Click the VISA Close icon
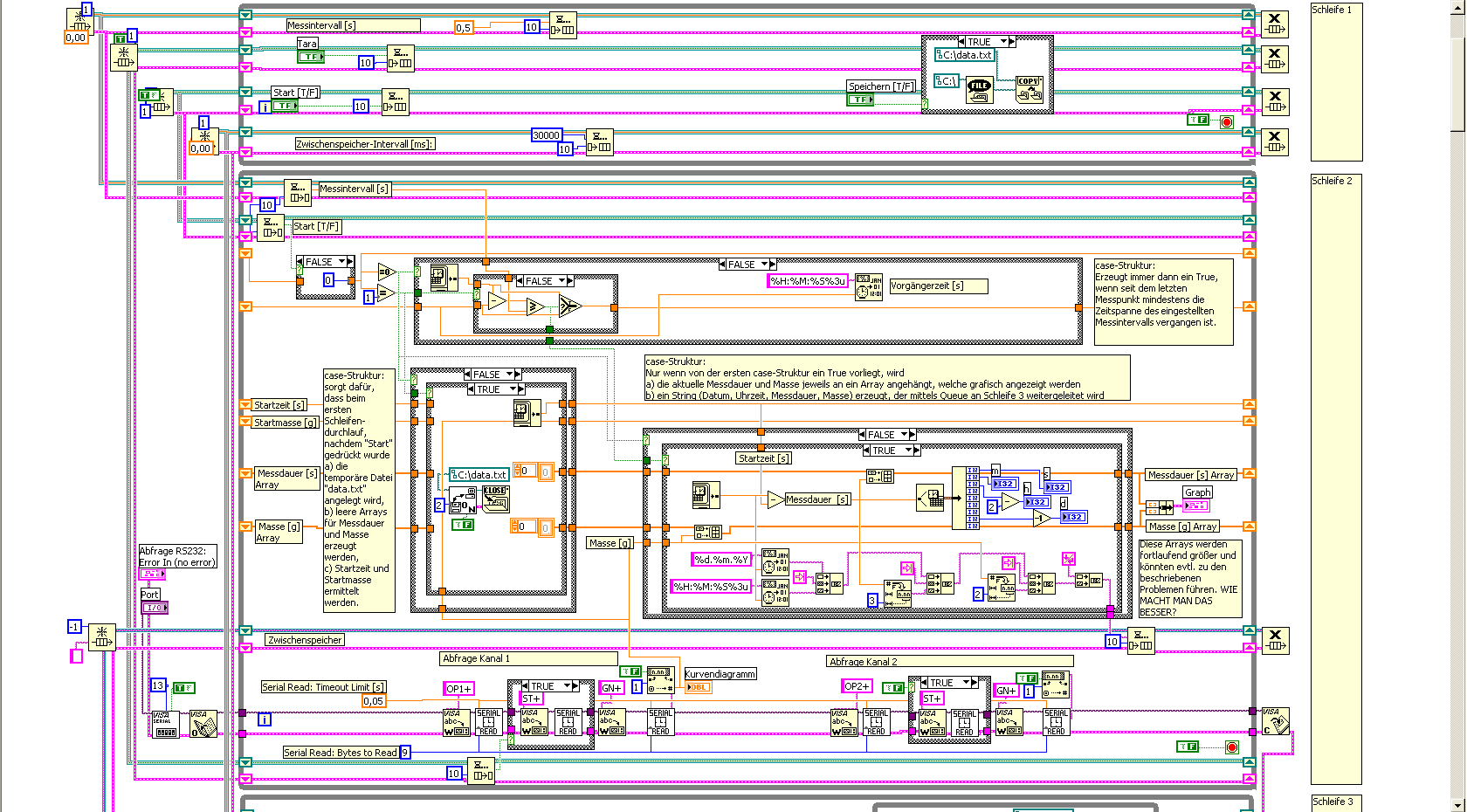Image resolution: width=1467 pixels, height=812 pixels. coord(1276,721)
